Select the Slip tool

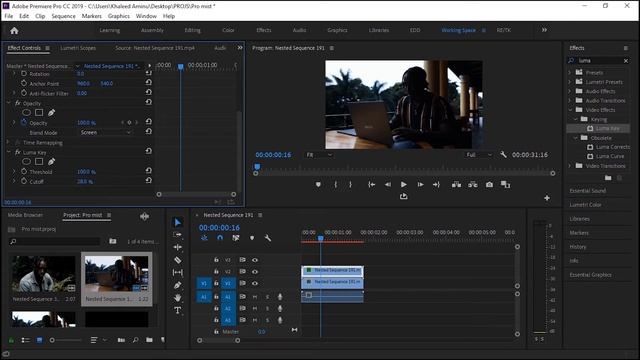[x=177, y=272]
